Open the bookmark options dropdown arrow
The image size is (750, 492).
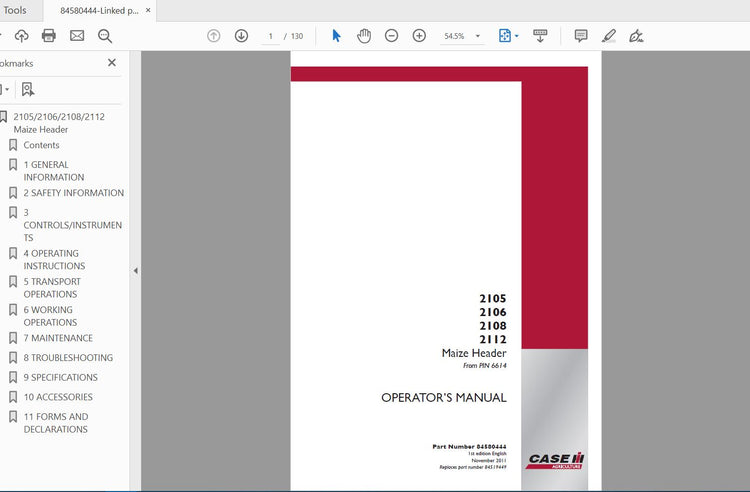[x=5, y=89]
